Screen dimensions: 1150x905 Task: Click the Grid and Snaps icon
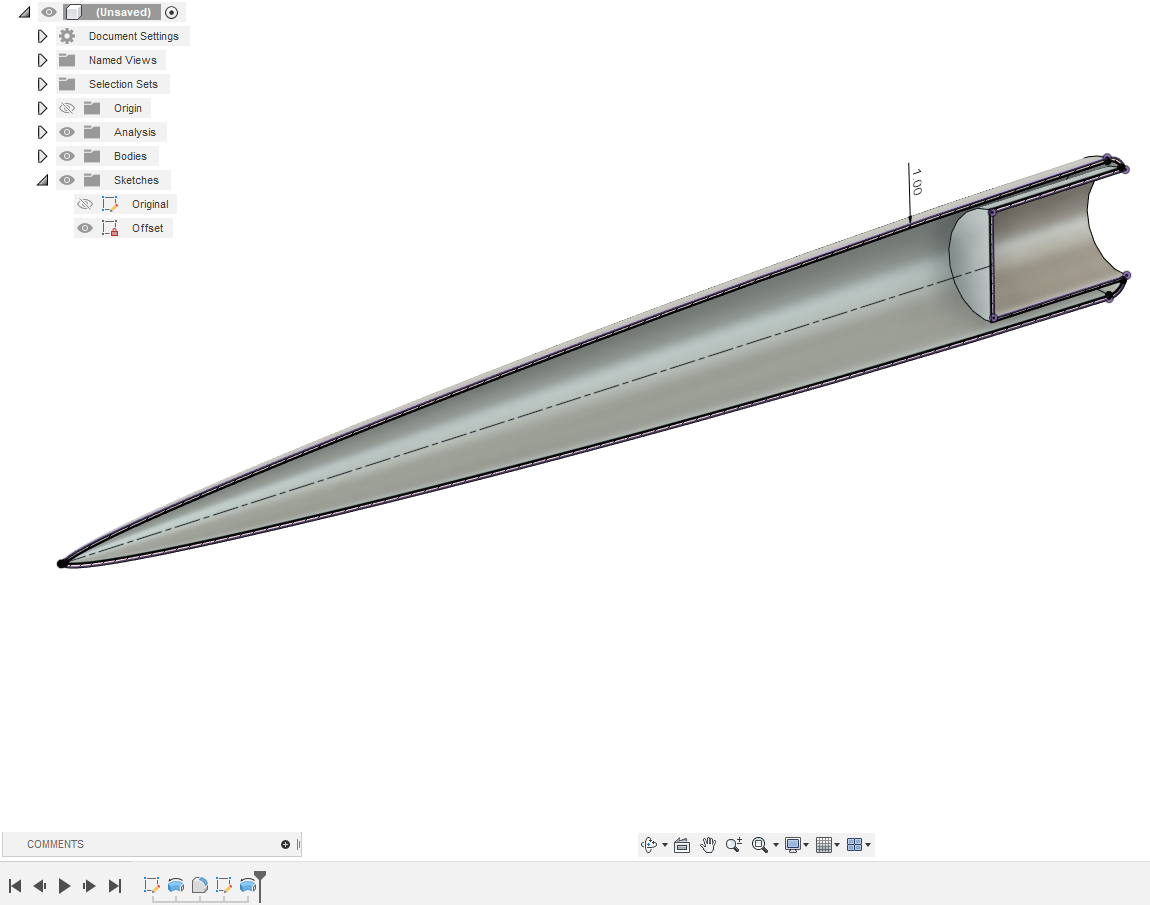tap(824, 845)
